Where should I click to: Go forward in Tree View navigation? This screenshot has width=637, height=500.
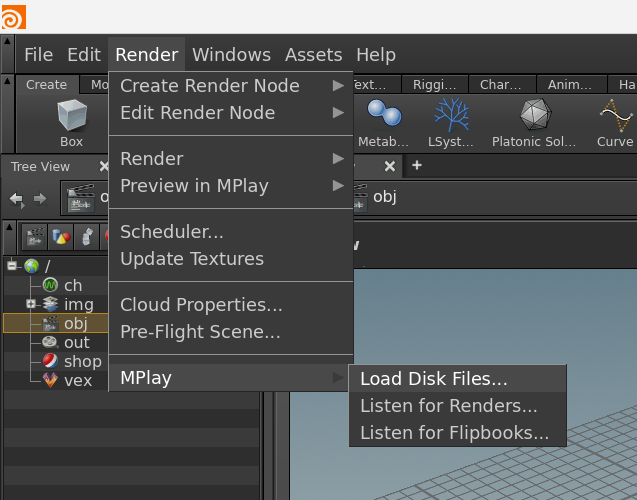[x=40, y=199]
